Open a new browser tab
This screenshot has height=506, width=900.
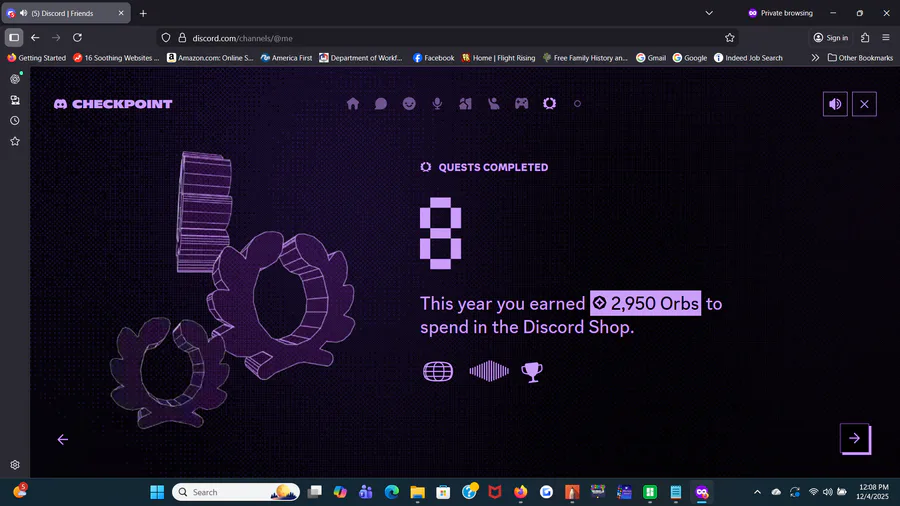143,13
